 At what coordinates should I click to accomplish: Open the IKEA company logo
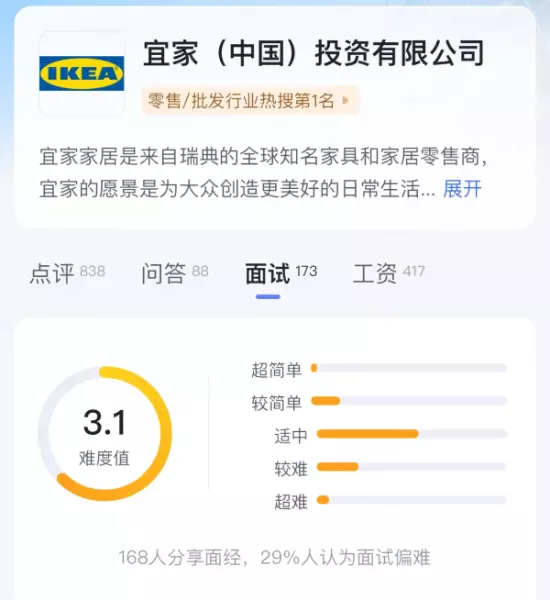[82, 73]
